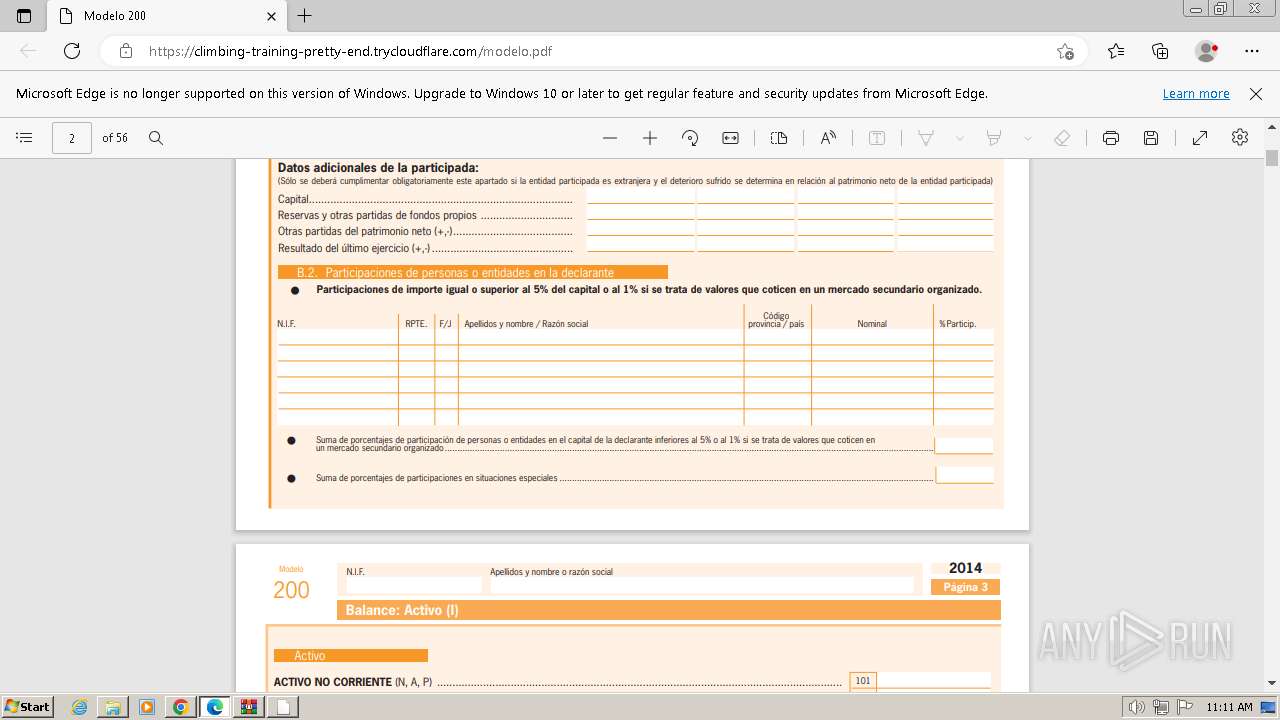Add this page to favorites
The width and height of the screenshot is (1280, 720).
click(x=1065, y=51)
